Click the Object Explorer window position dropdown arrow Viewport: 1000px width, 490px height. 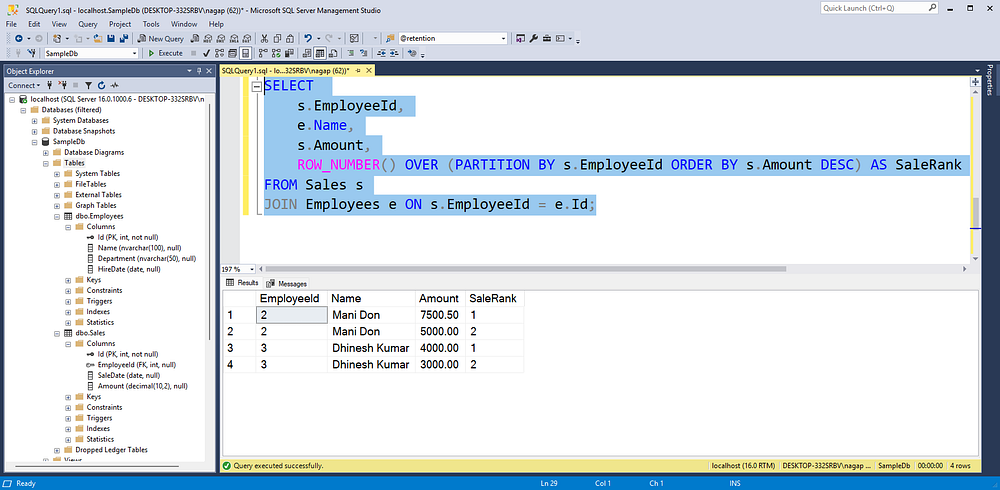click(x=189, y=71)
